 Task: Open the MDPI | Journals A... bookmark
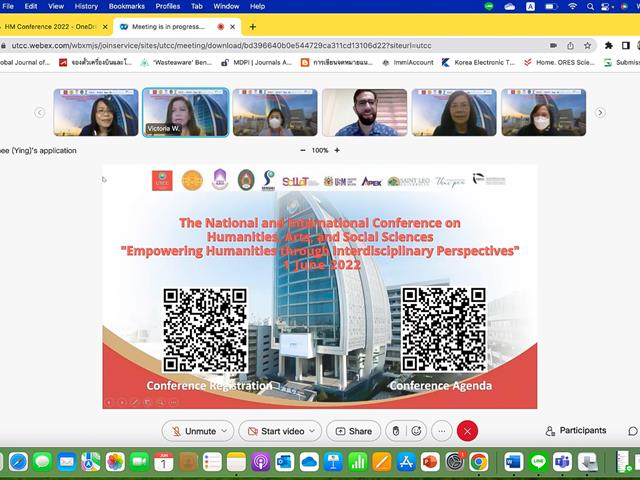[256, 62]
